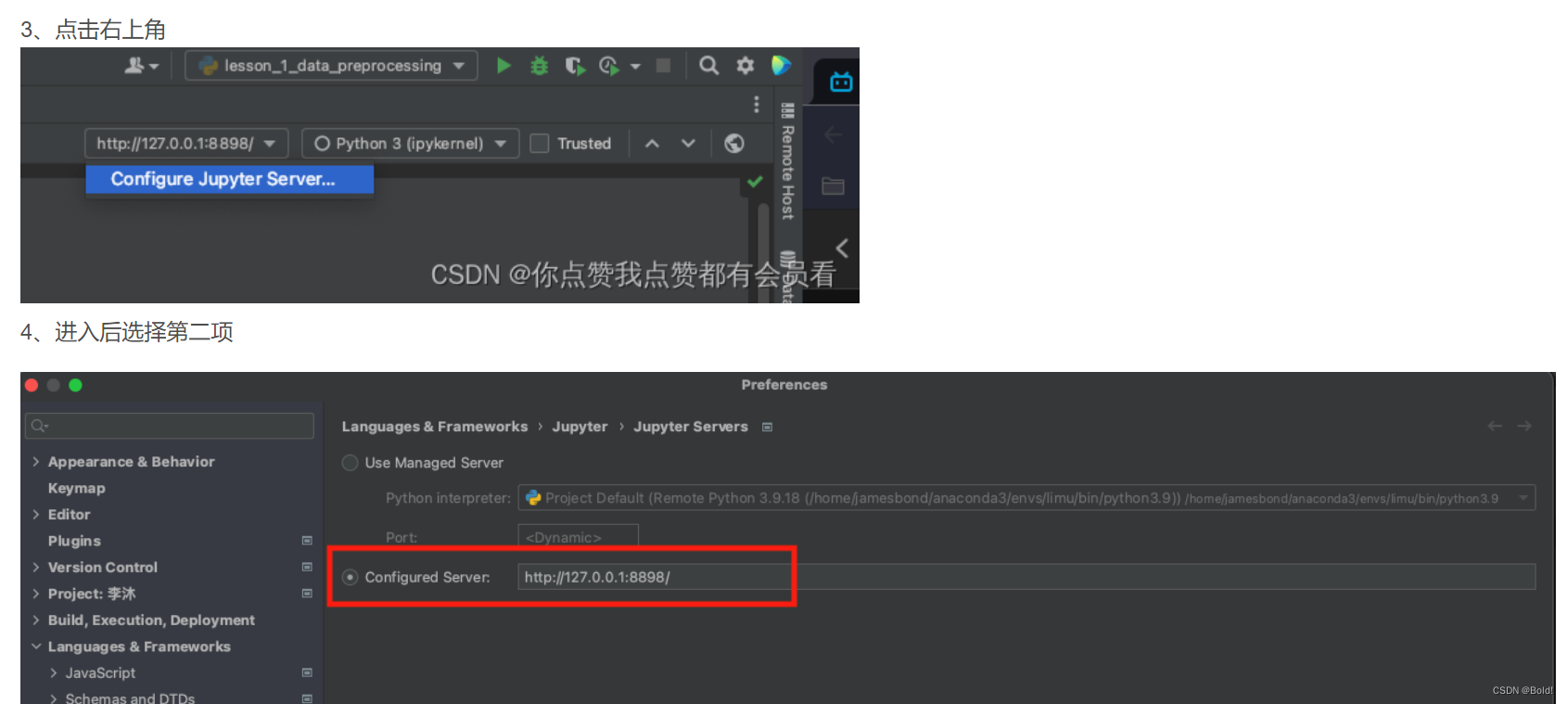Viewport: 1568px width, 704px height.
Task: Close the Preferences window with red button
Action: coord(32,385)
